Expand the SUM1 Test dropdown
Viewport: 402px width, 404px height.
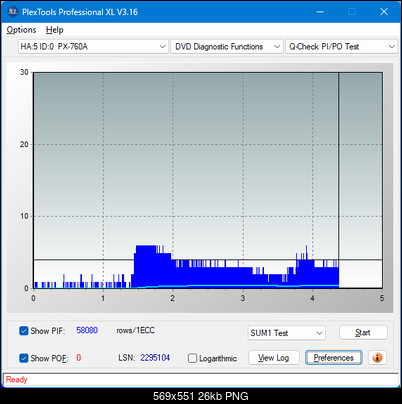click(x=286, y=333)
